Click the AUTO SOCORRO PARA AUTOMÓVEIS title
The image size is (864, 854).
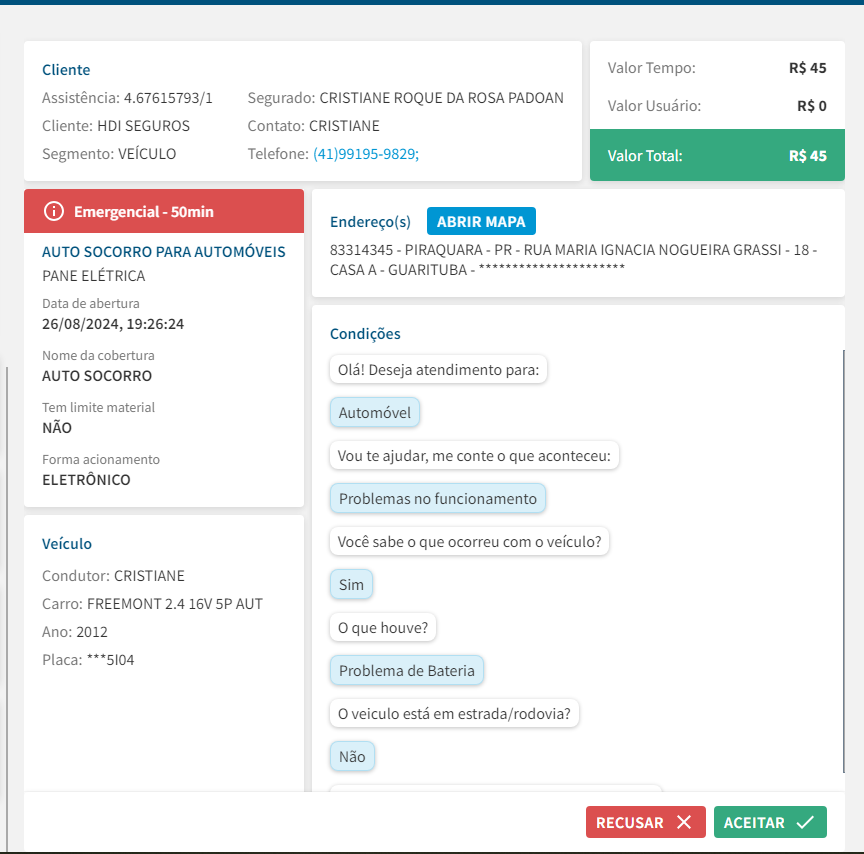tap(164, 252)
